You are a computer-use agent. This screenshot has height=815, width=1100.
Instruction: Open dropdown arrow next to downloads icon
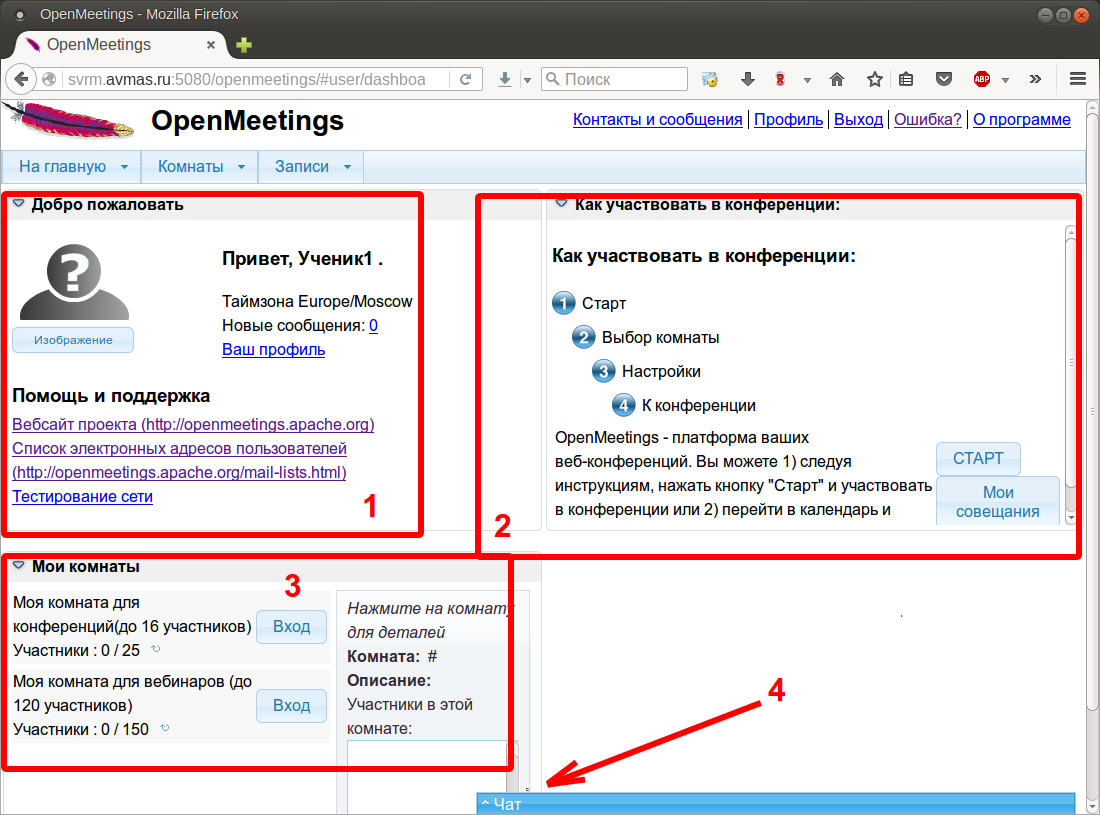pos(528,80)
